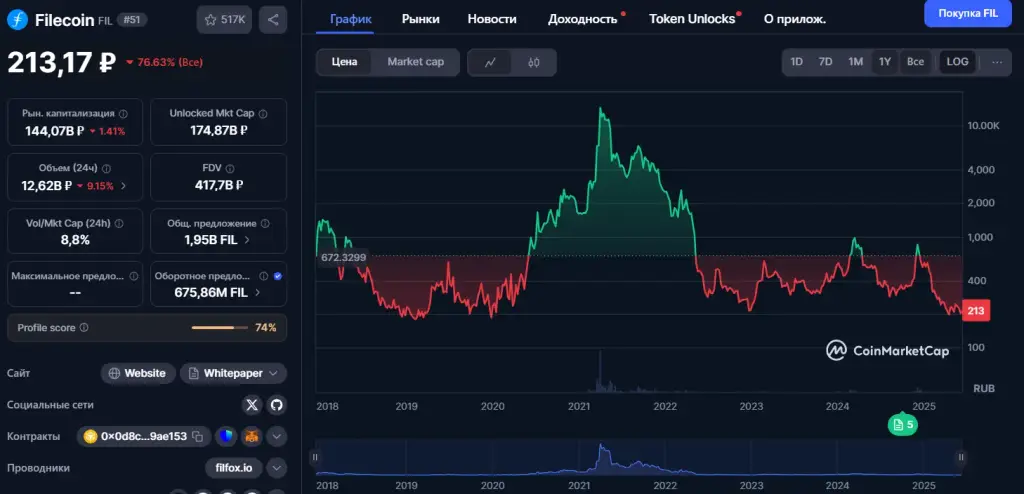Click the BNB chain contract coin icon
The height and width of the screenshot is (494, 1024).
point(90,436)
